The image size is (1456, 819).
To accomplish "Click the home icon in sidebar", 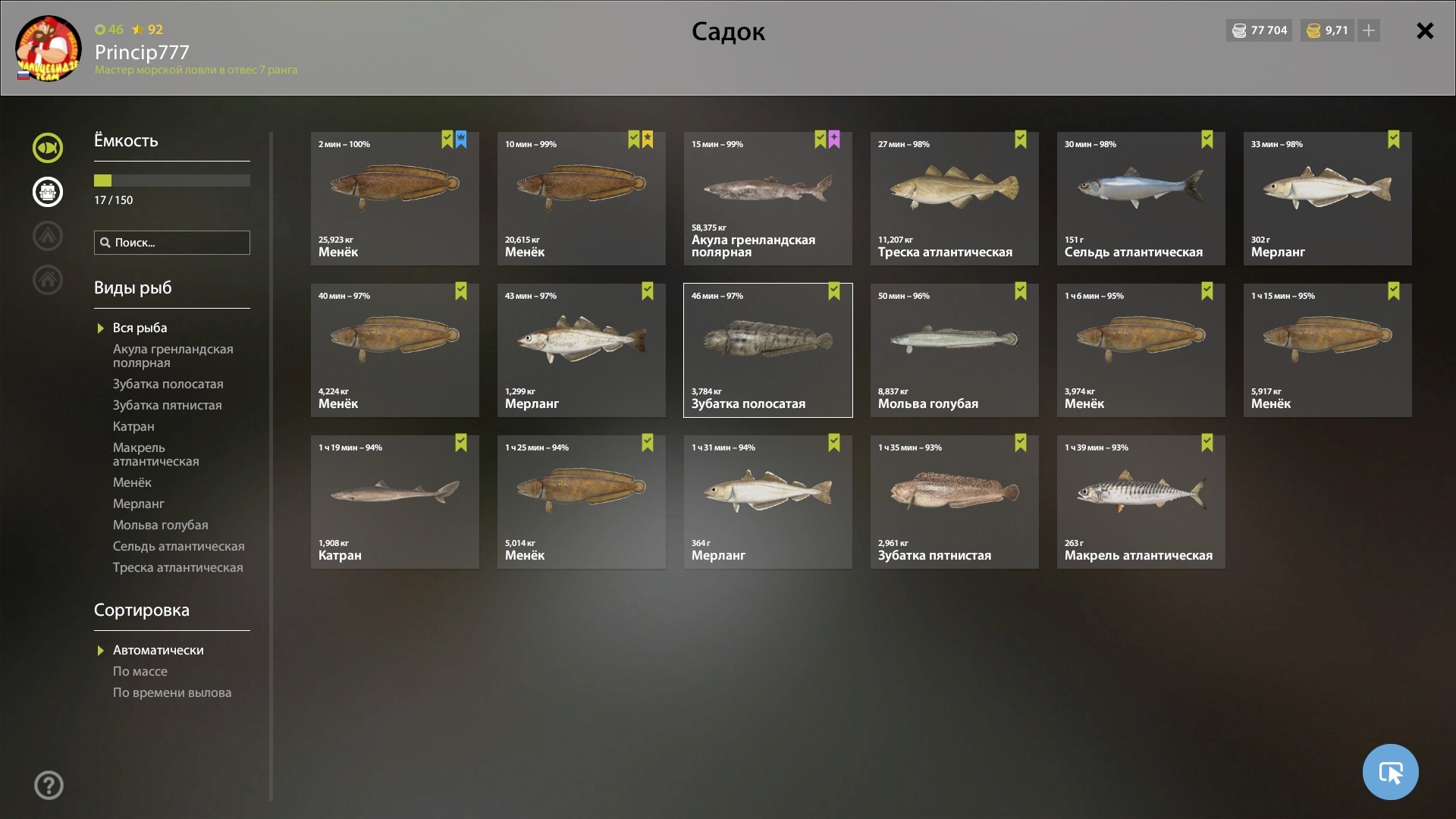I will [x=47, y=280].
